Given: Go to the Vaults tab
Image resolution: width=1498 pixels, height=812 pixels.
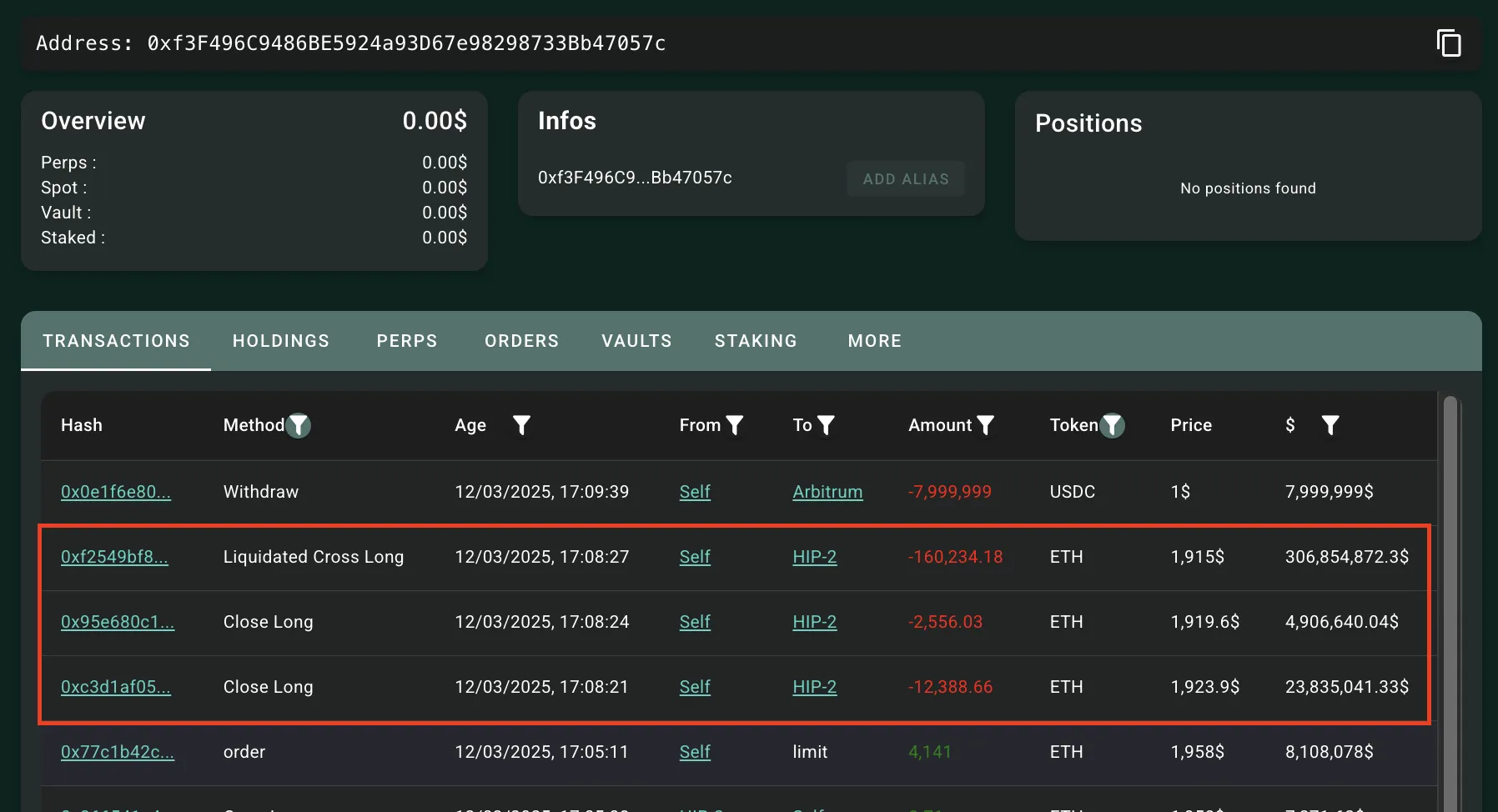Looking at the screenshot, I should [636, 341].
